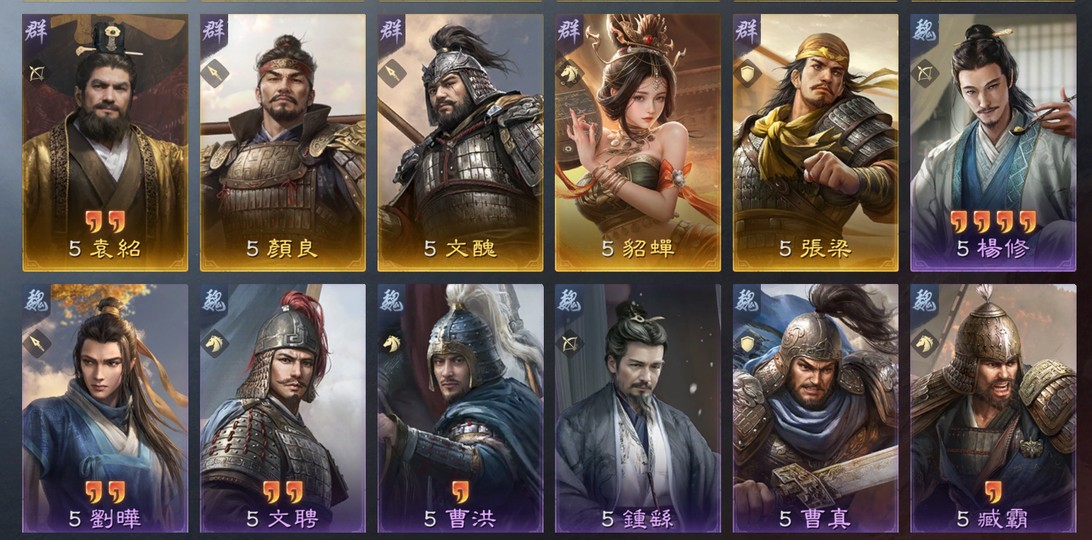
Task: Select the 曹真 general card
Action: (x=816, y=408)
